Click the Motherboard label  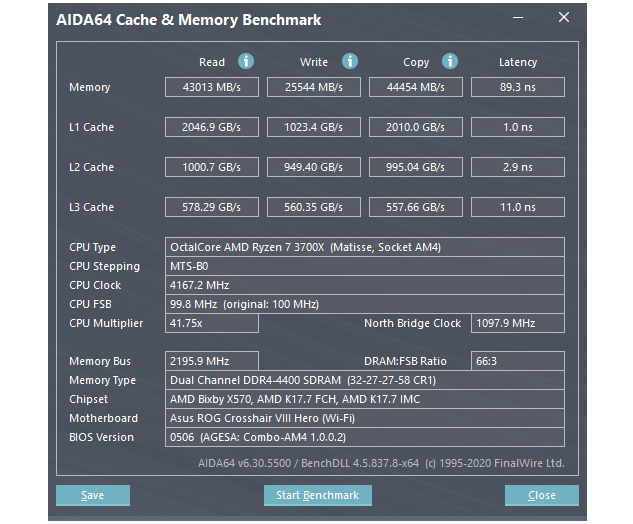103,418
